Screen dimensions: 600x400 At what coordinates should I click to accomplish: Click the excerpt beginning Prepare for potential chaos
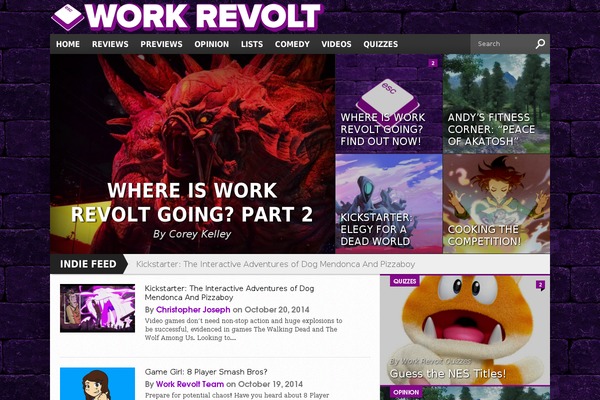coord(237,395)
